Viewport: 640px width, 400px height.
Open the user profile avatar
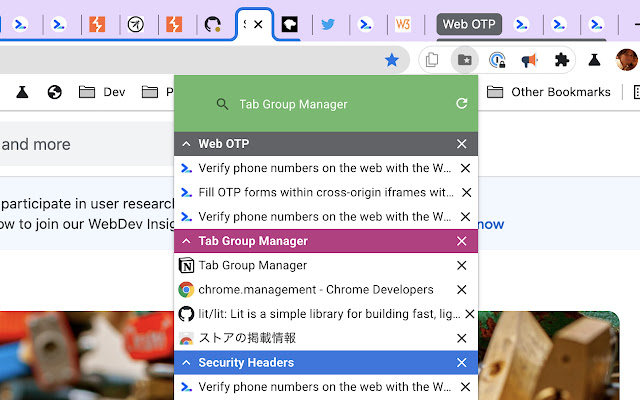click(x=627, y=60)
